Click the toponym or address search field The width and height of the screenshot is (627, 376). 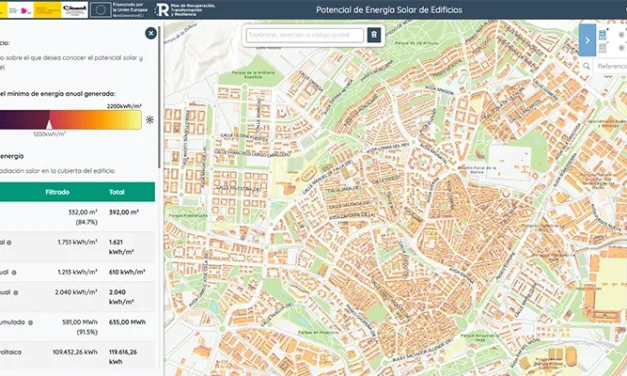tap(304, 35)
